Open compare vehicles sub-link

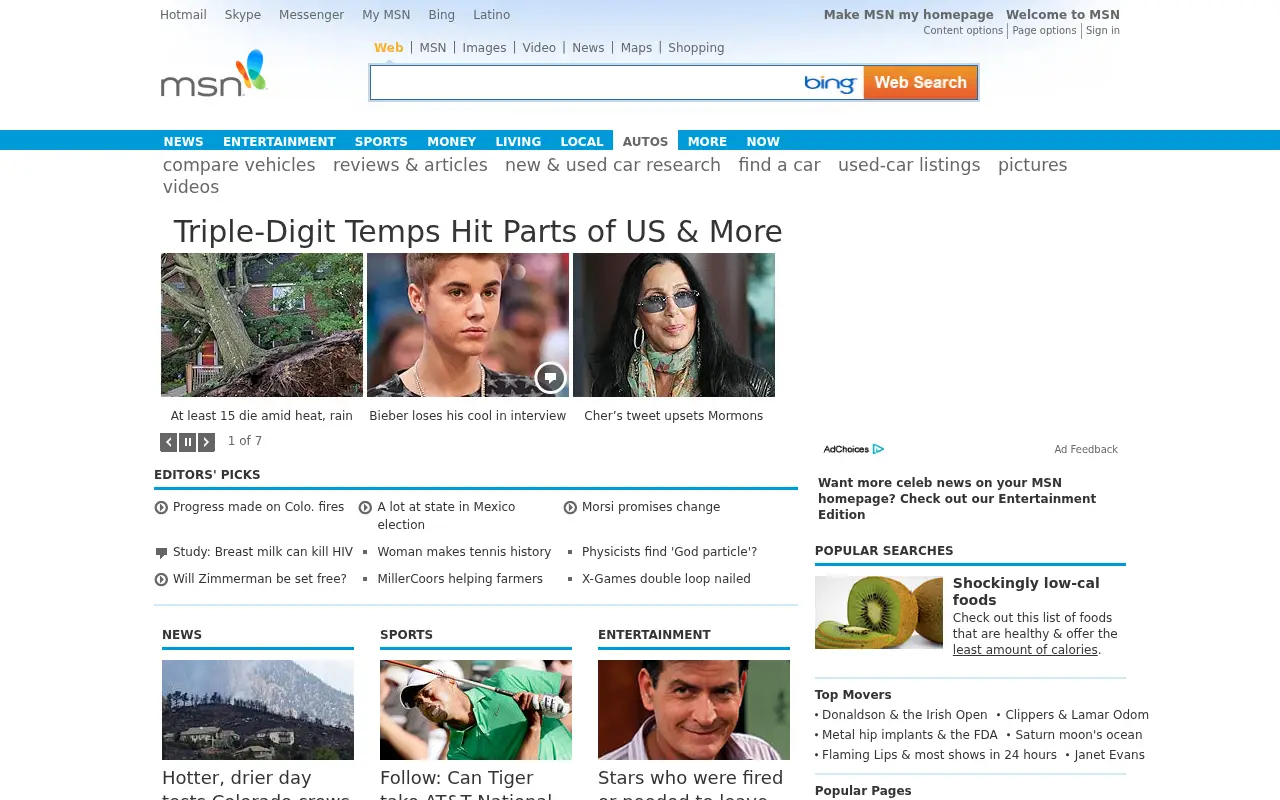pos(239,165)
